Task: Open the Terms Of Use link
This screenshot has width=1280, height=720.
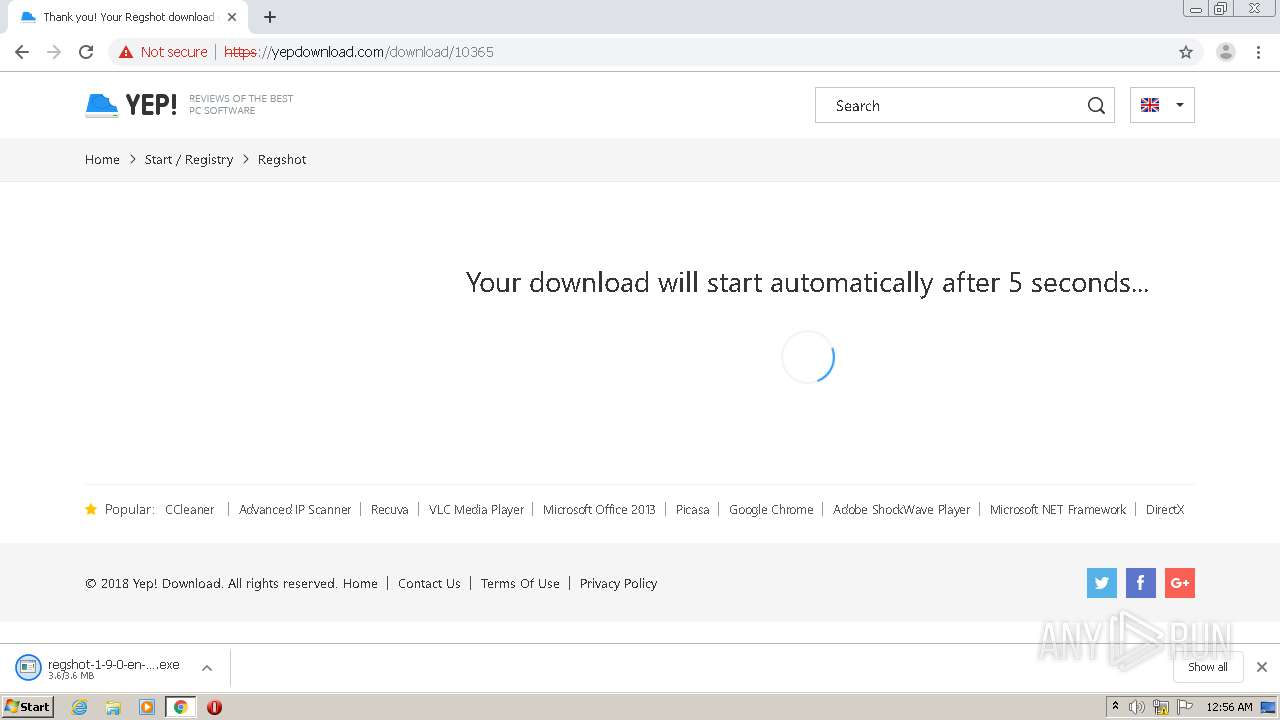Action: (x=520, y=583)
